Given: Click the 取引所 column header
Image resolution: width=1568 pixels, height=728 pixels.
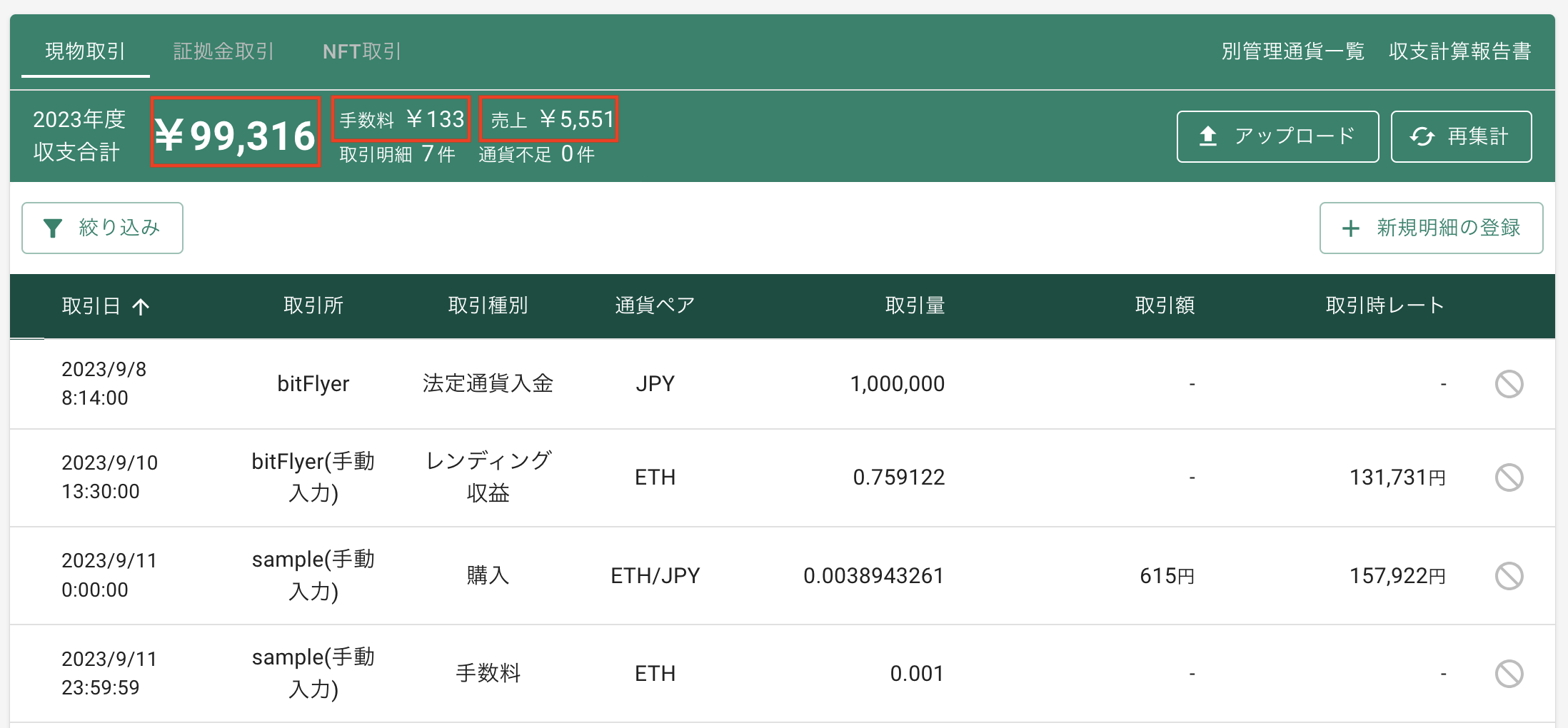Looking at the screenshot, I should pyautogui.click(x=313, y=305).
